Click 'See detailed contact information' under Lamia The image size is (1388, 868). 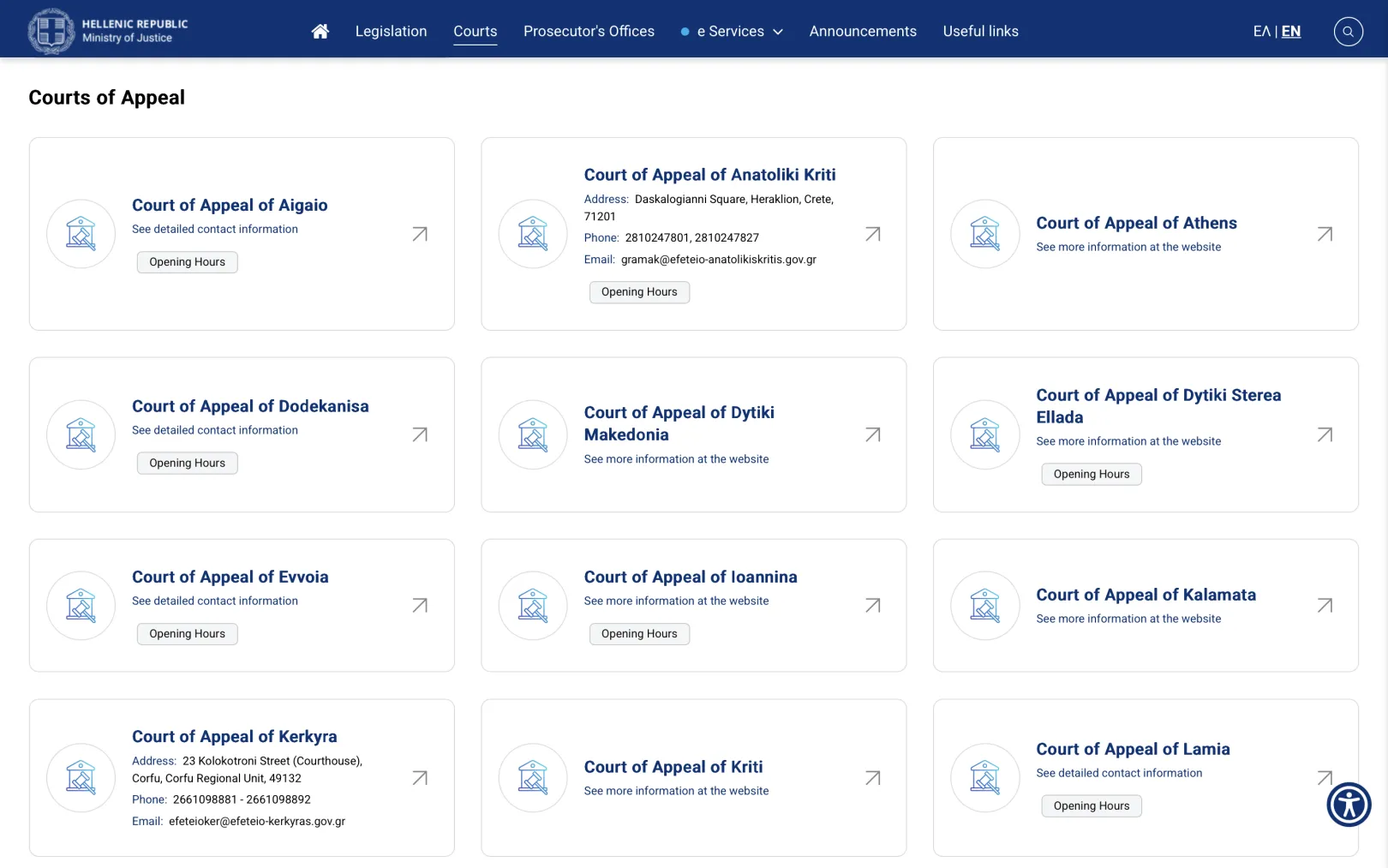[1119, 773]
